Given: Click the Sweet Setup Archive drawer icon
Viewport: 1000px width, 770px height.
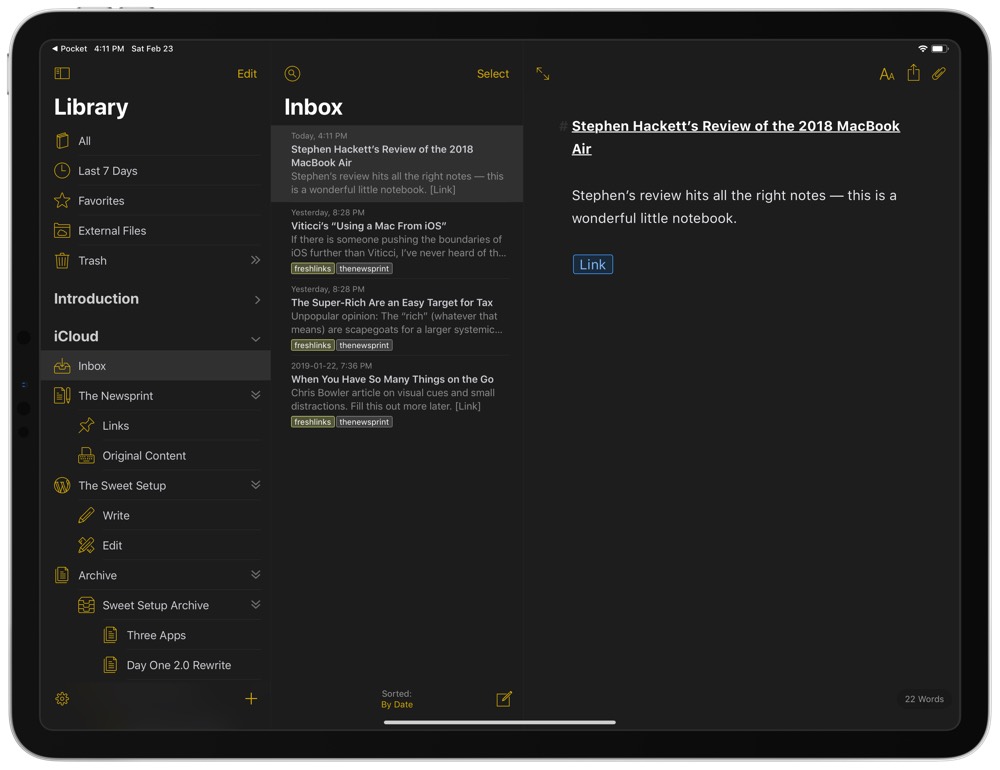Looking at the screenshot, I should (86, 605).
